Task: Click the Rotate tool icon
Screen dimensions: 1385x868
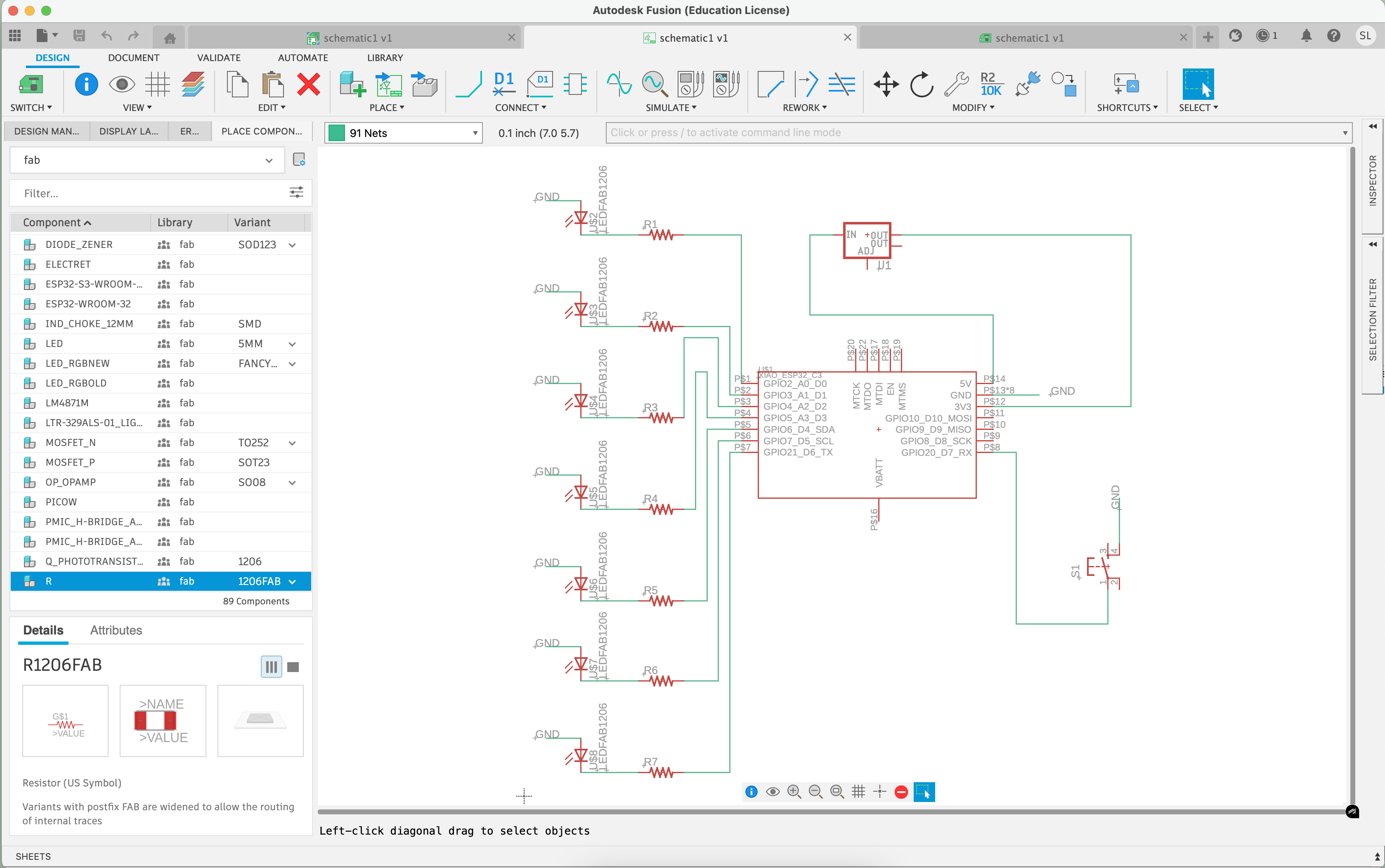Action: (x=922, y=85)
